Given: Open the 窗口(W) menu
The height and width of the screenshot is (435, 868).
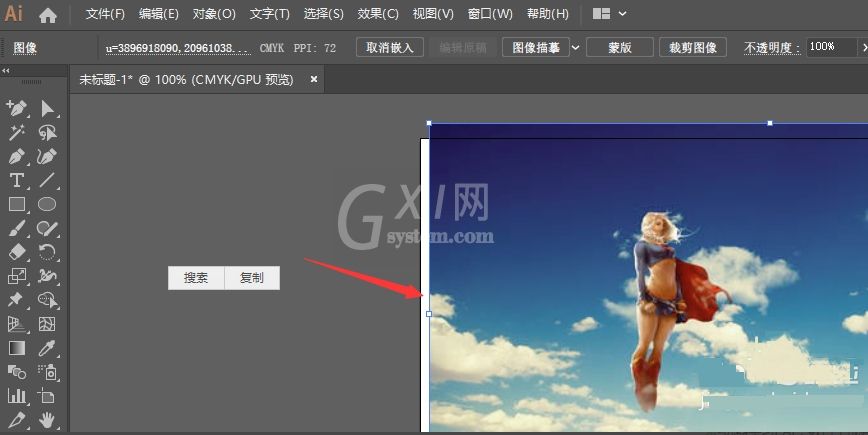Looking at the screenshot, I should point(490,14).
